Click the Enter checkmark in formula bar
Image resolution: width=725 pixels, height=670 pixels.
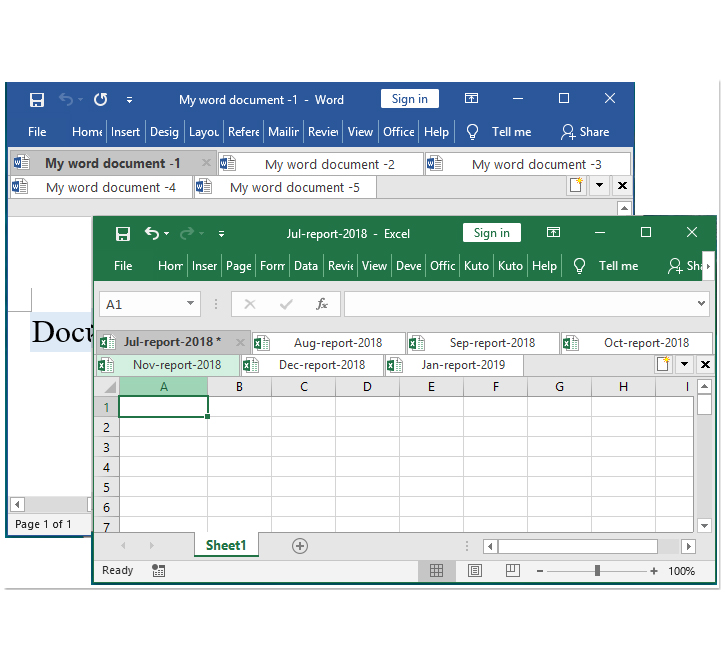click(286, 304)
